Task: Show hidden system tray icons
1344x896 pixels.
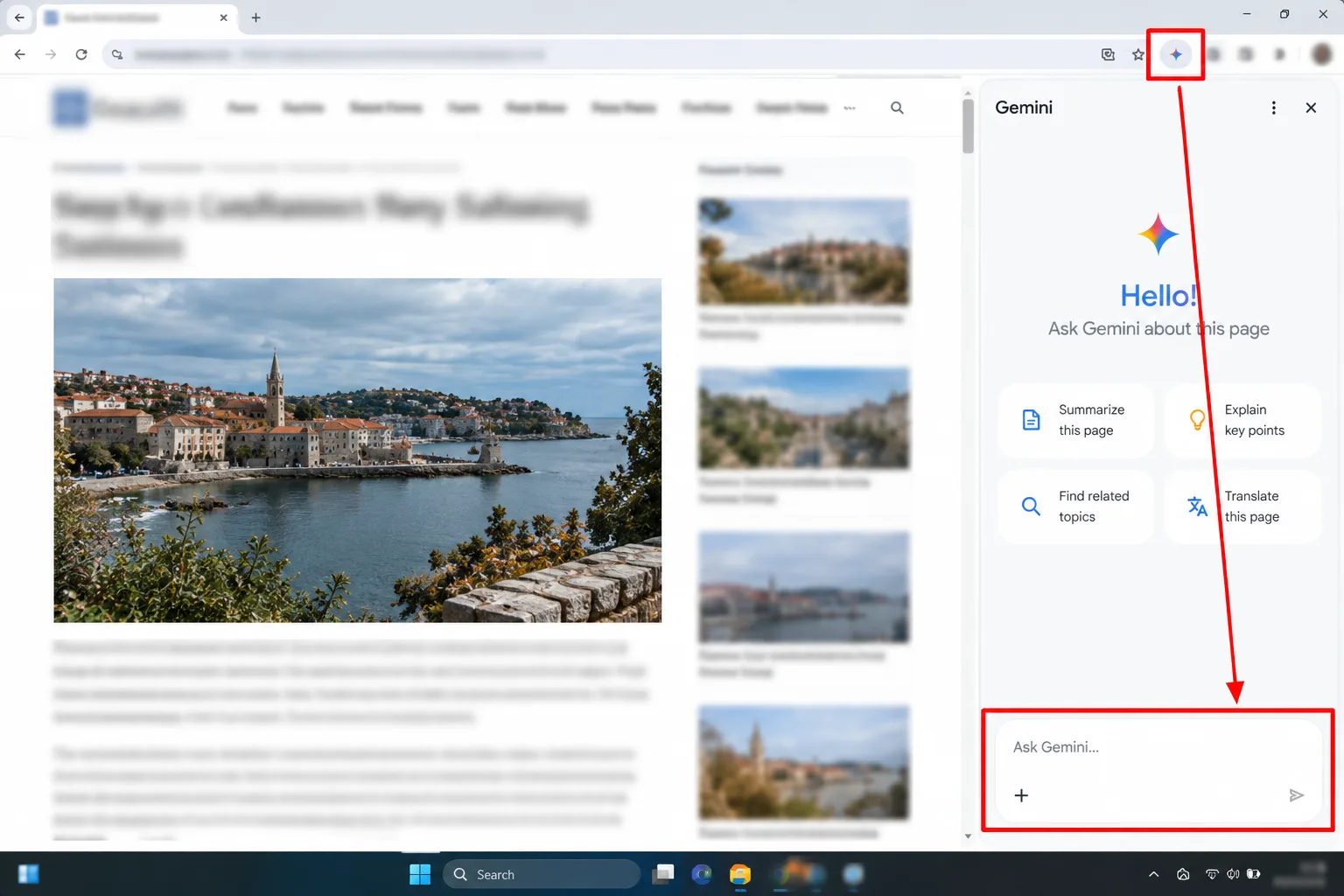Action: tap(1153, 874)
